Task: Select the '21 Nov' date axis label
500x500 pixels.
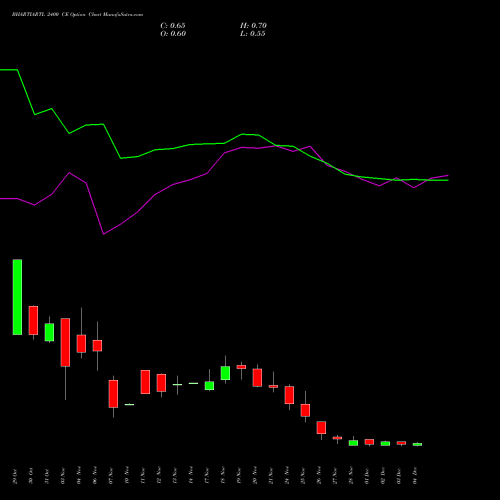Action: coord(271,476)
